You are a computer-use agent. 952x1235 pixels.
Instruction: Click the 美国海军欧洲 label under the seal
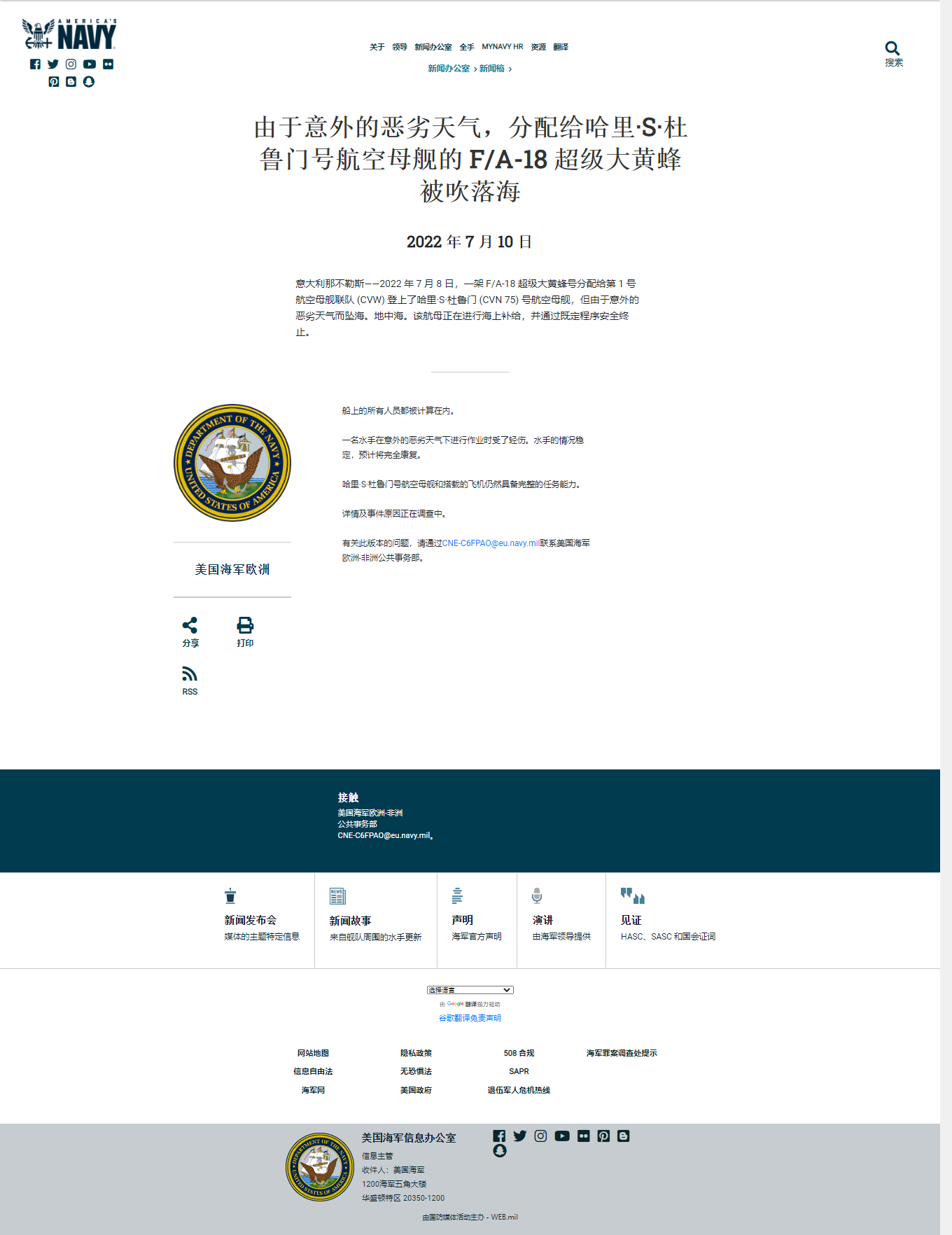[232, 570]
